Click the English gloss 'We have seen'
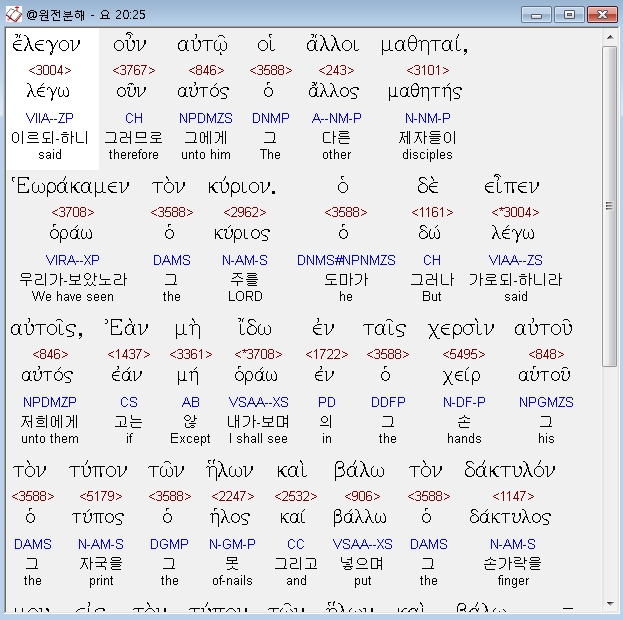 coord(73,296)
